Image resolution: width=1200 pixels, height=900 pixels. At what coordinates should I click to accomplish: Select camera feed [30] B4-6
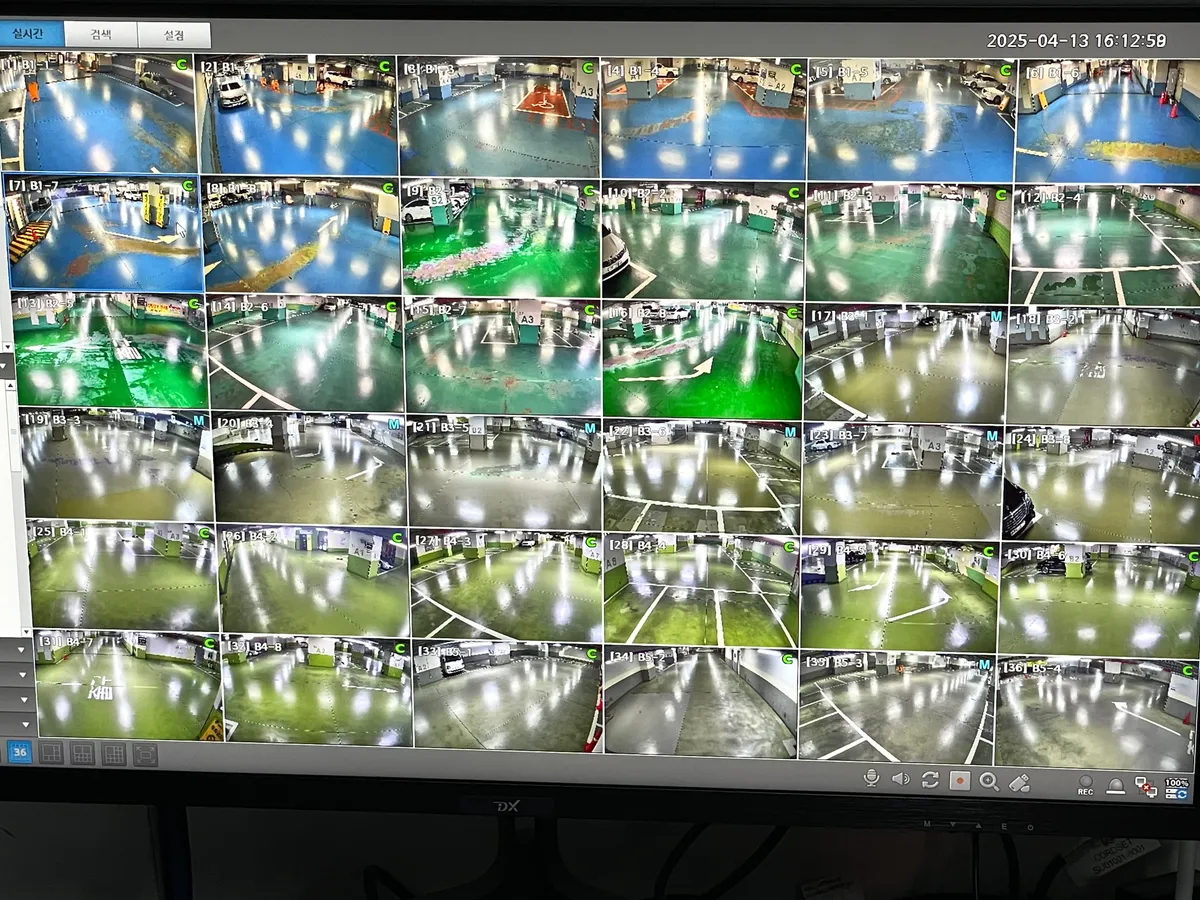pyautogui.click(x=1099, y=600)
